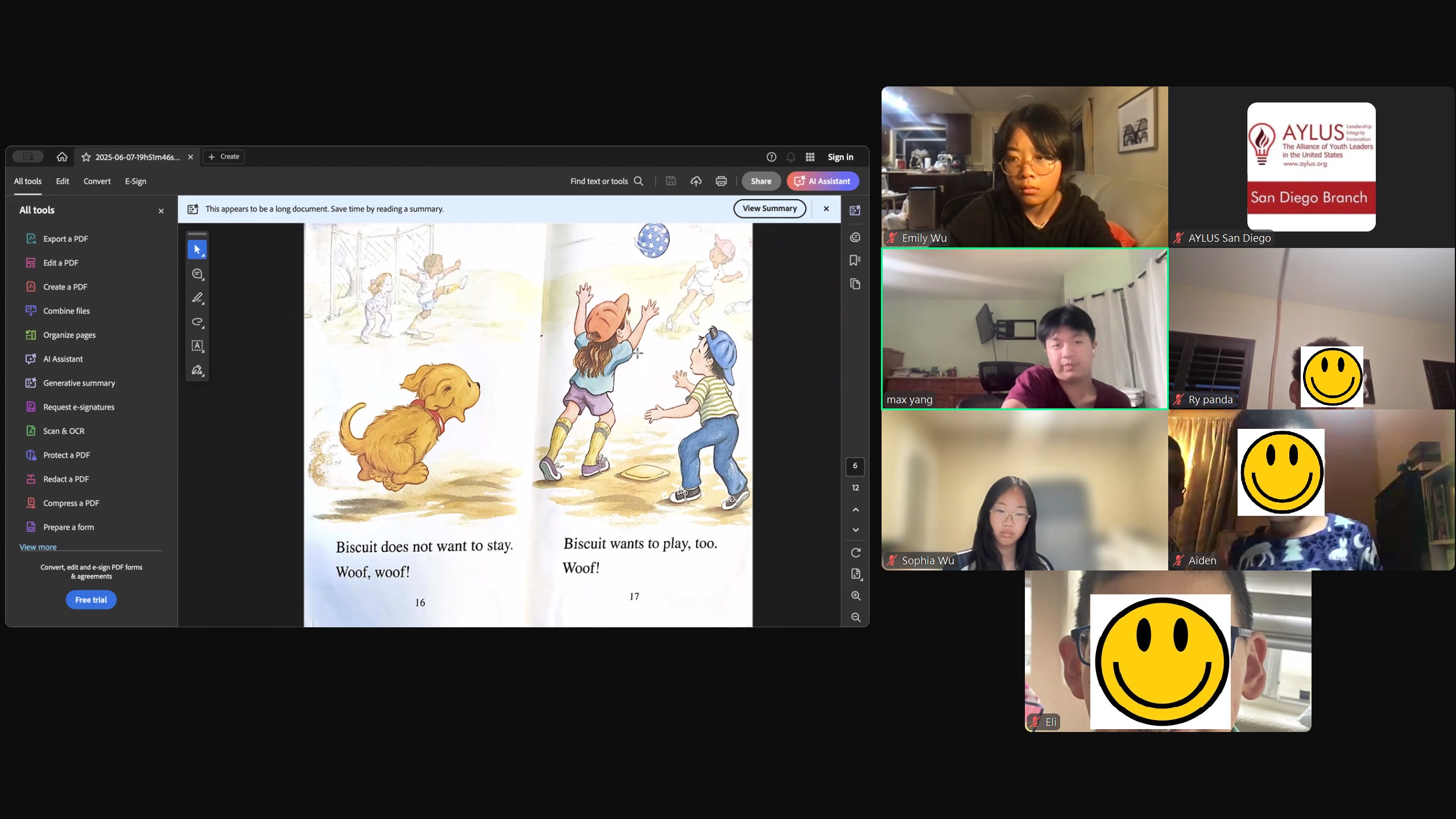Open the notifications bell
Screen dimensions: 1456x819
tap(791, 157)
